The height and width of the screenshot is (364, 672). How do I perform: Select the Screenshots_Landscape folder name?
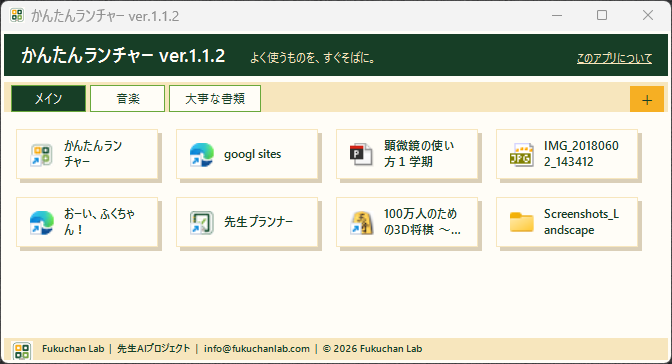(x=581, y=222)
